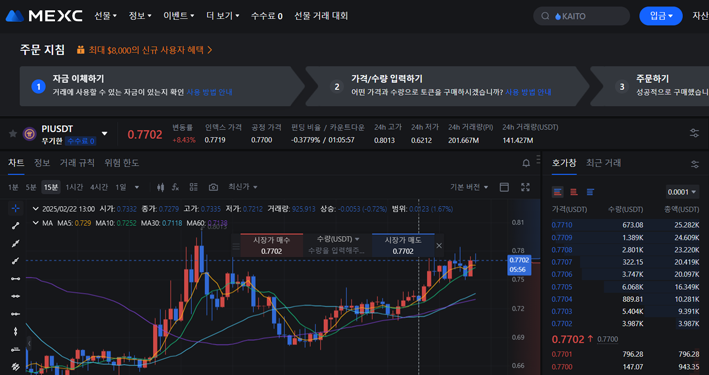The width and height of the screenshot is (709, 375).
Task: Switch chart interval to 15분
Action: click(x=51, y=187)
